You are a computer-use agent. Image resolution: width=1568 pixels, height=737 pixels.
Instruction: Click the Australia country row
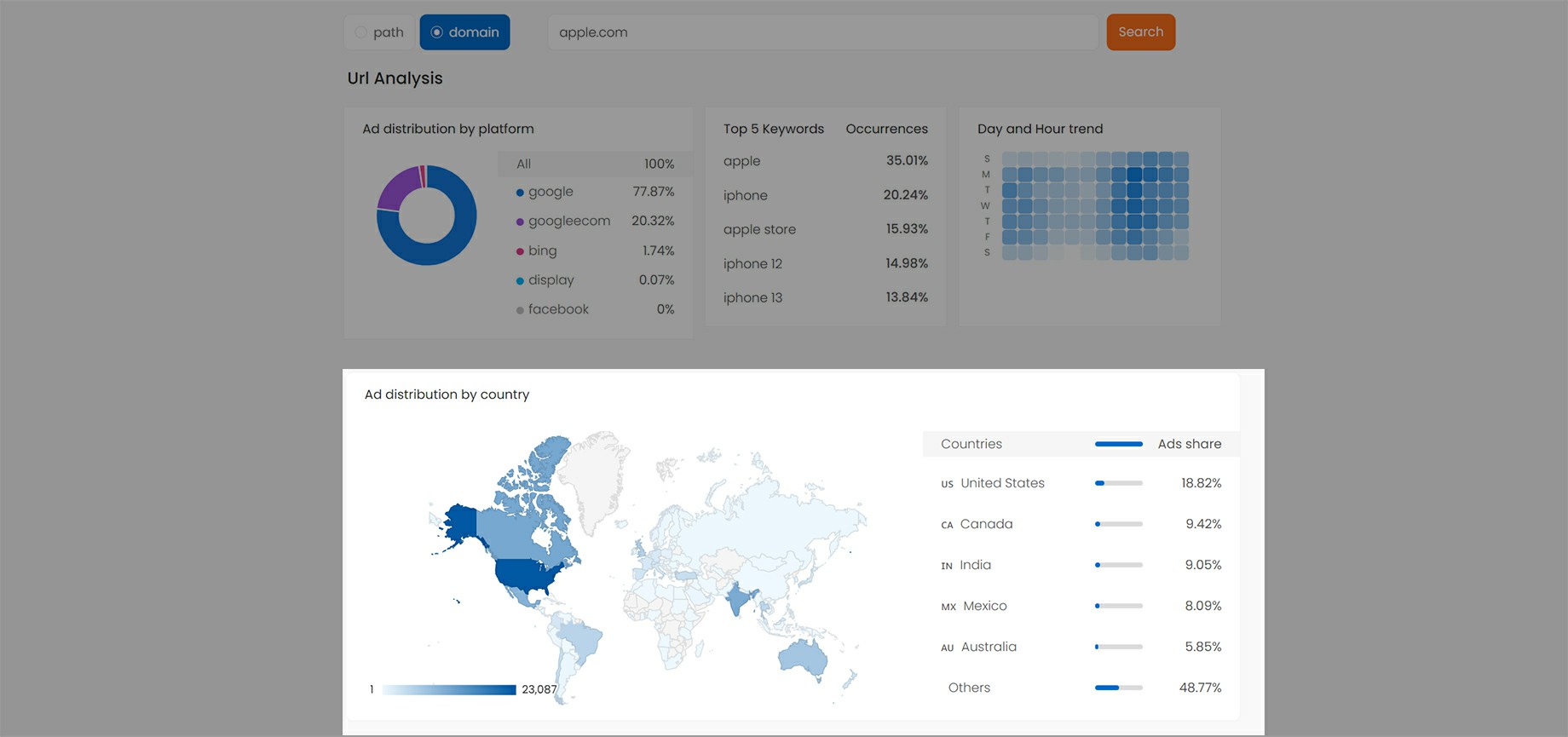pos(1081,647)
